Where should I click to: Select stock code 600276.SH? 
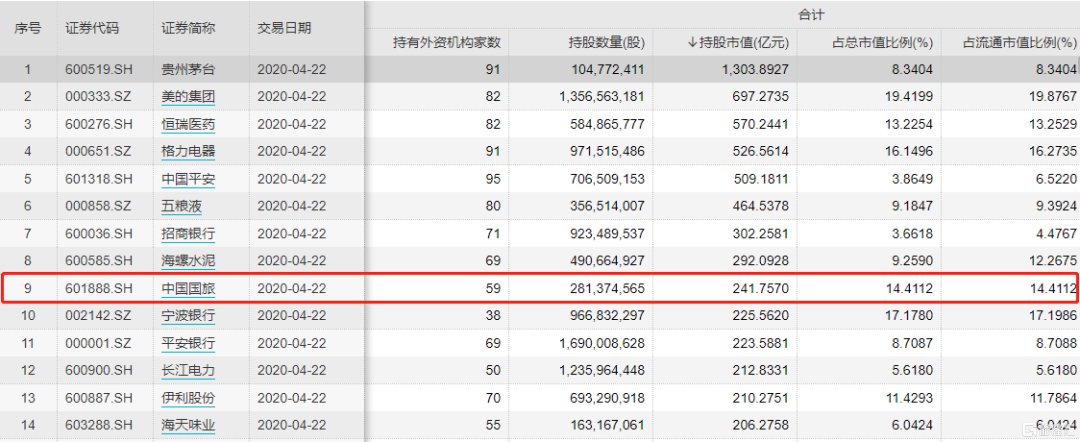[x=98, y=124]
